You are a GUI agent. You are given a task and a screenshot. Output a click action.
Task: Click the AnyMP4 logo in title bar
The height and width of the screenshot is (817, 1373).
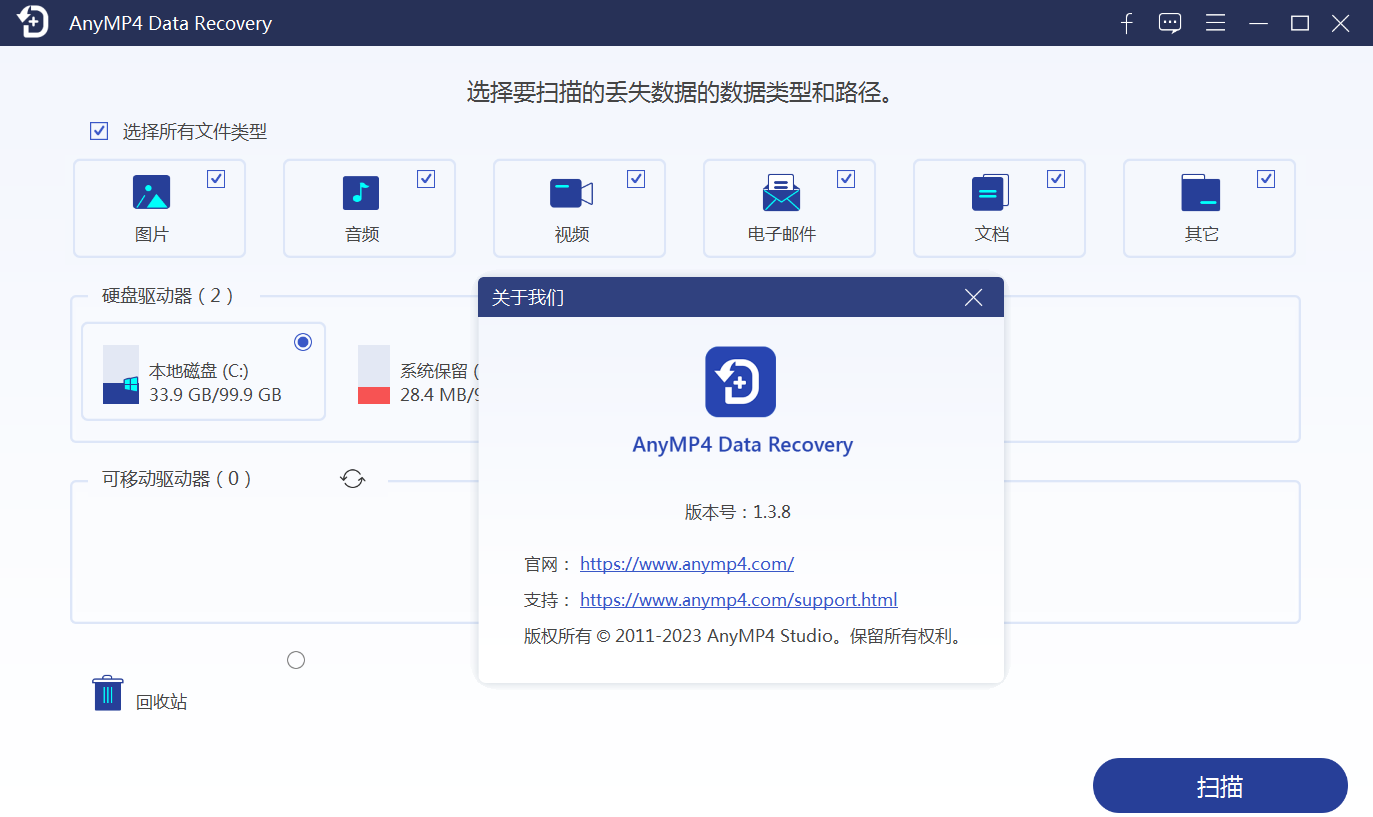coord(32,22)
